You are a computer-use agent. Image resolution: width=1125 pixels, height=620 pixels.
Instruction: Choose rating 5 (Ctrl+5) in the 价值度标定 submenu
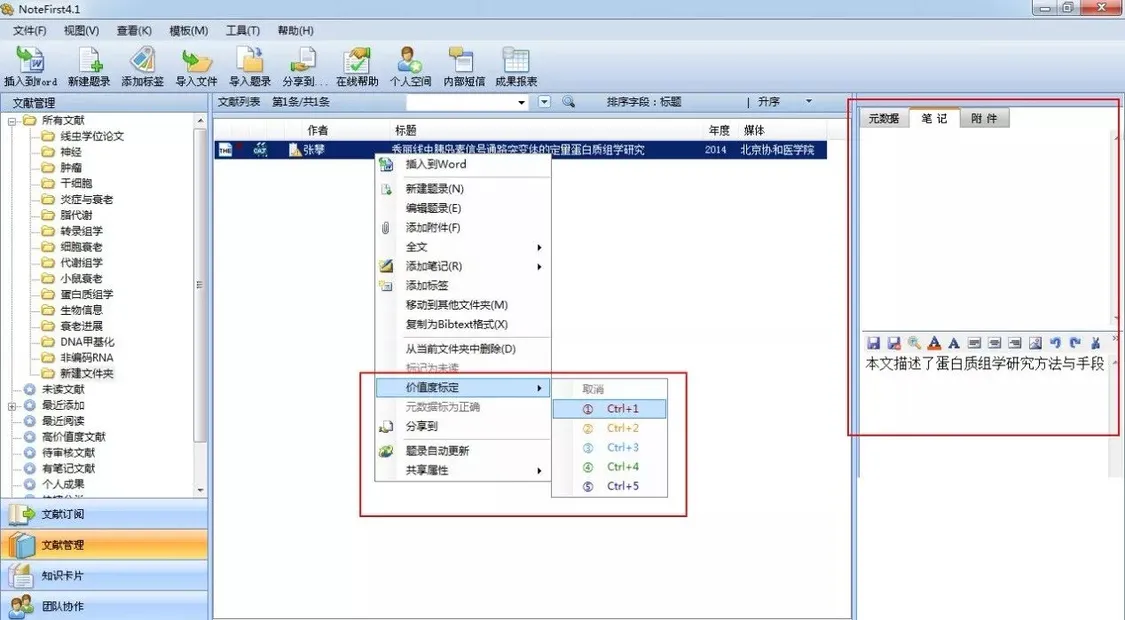click(610, 486)
